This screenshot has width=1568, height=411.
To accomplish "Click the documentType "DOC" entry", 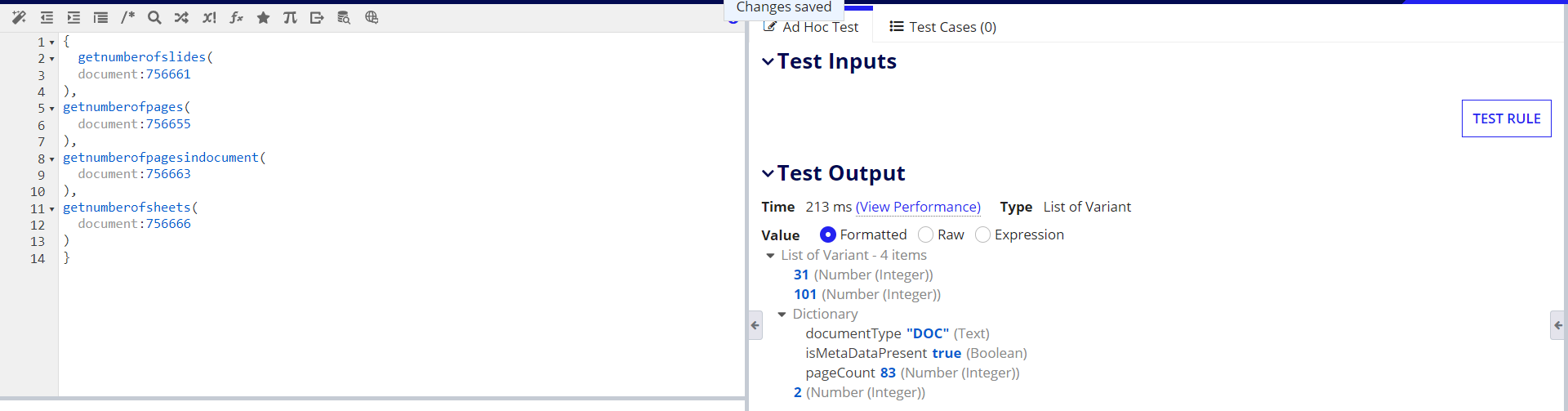I will (898, 334).
